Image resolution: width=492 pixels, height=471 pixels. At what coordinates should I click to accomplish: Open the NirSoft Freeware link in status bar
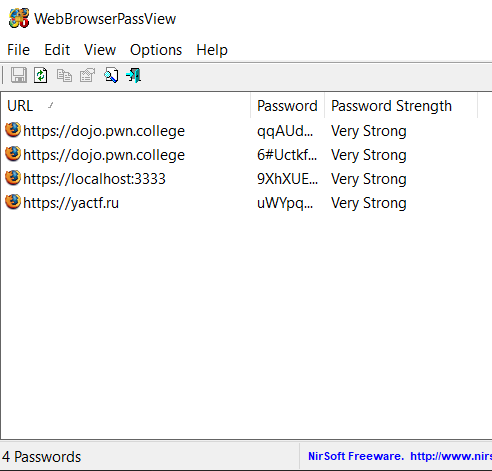(400, 456)
